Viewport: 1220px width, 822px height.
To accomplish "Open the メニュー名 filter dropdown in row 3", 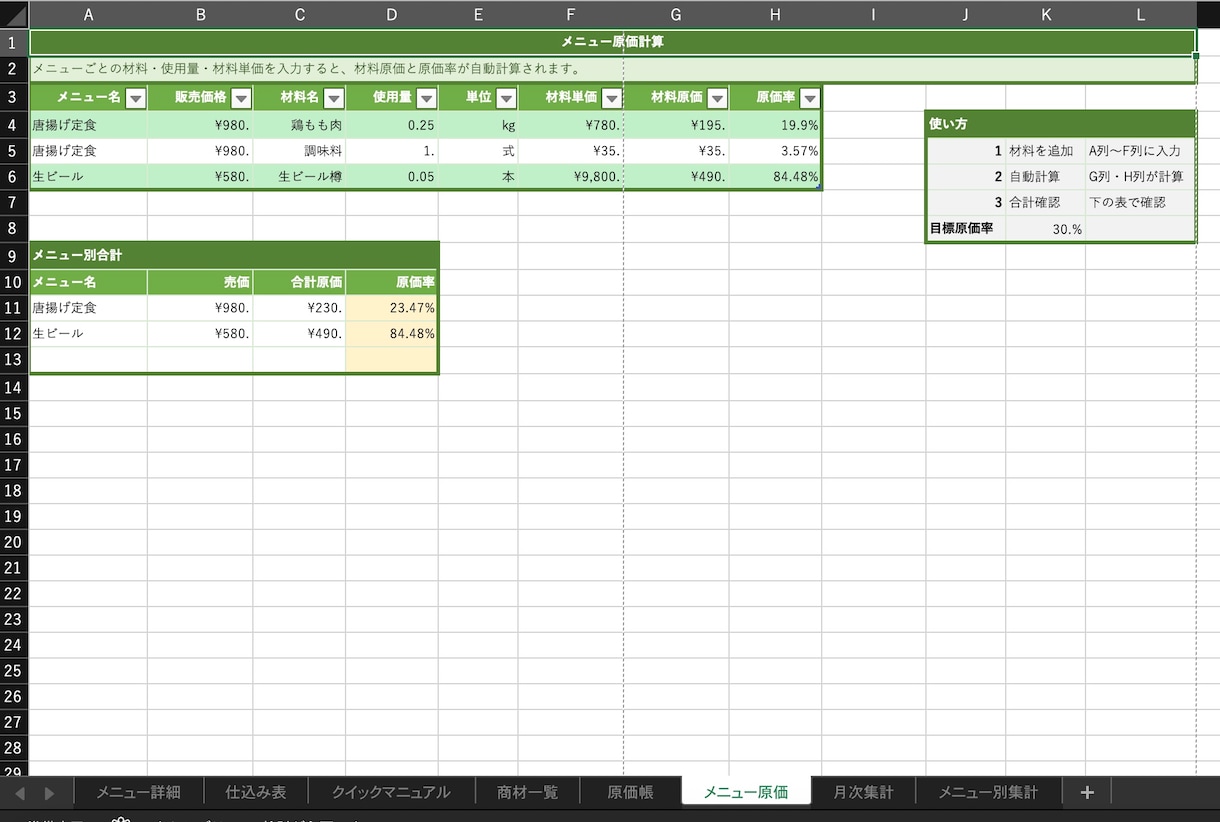I will pos(136,98).
